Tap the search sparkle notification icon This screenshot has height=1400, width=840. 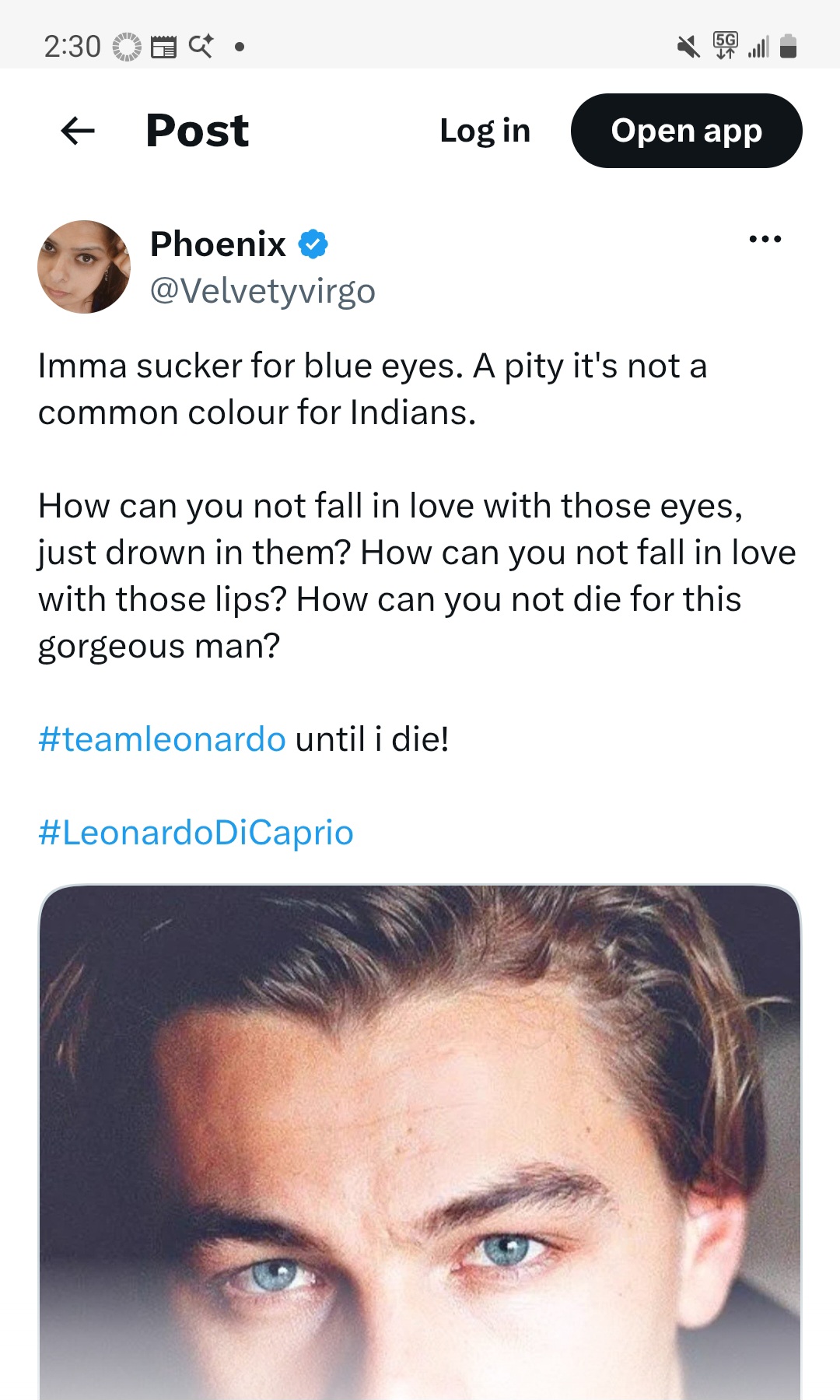click(x=201, y=46)
